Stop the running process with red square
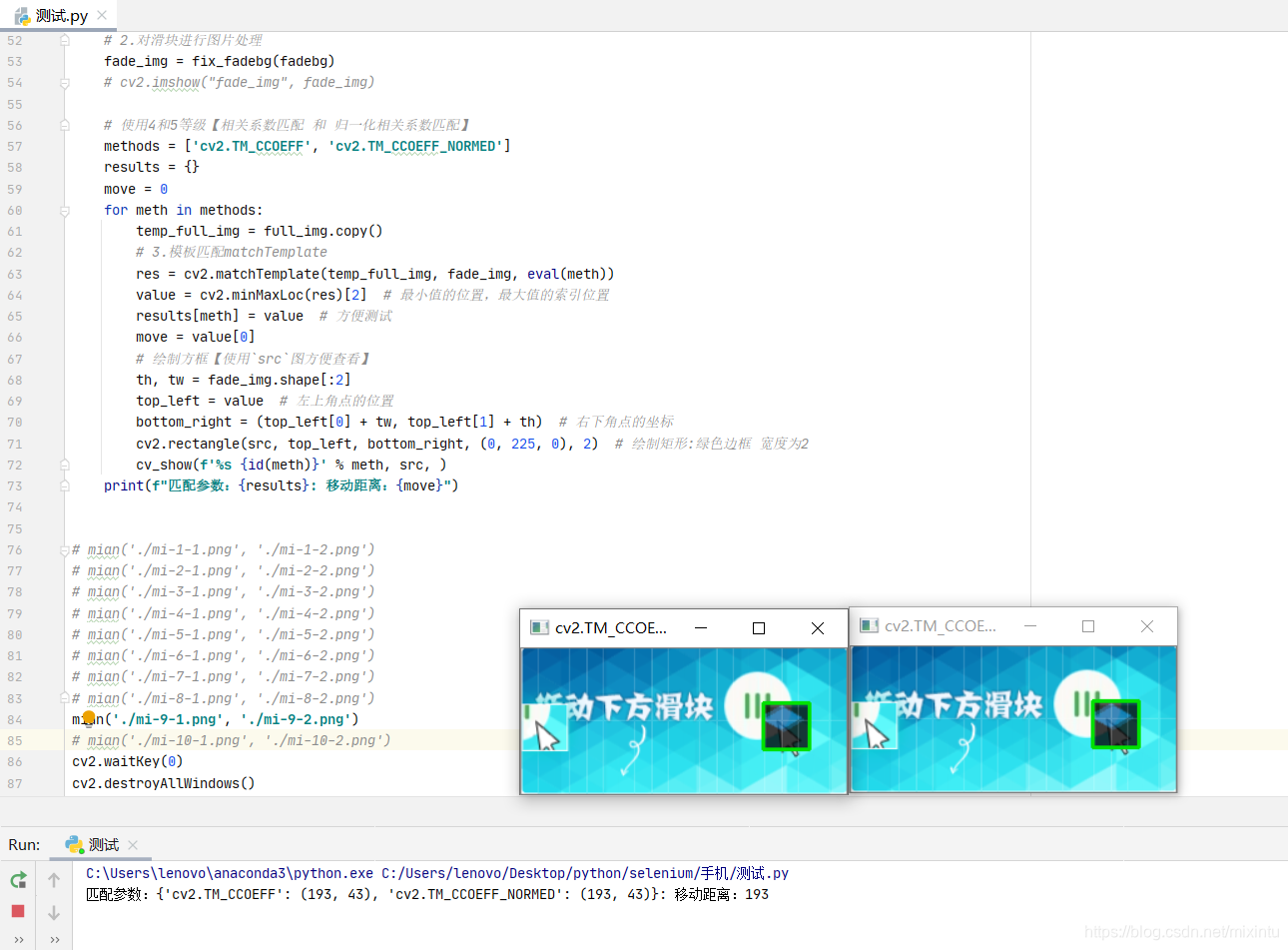 (18, 911)
